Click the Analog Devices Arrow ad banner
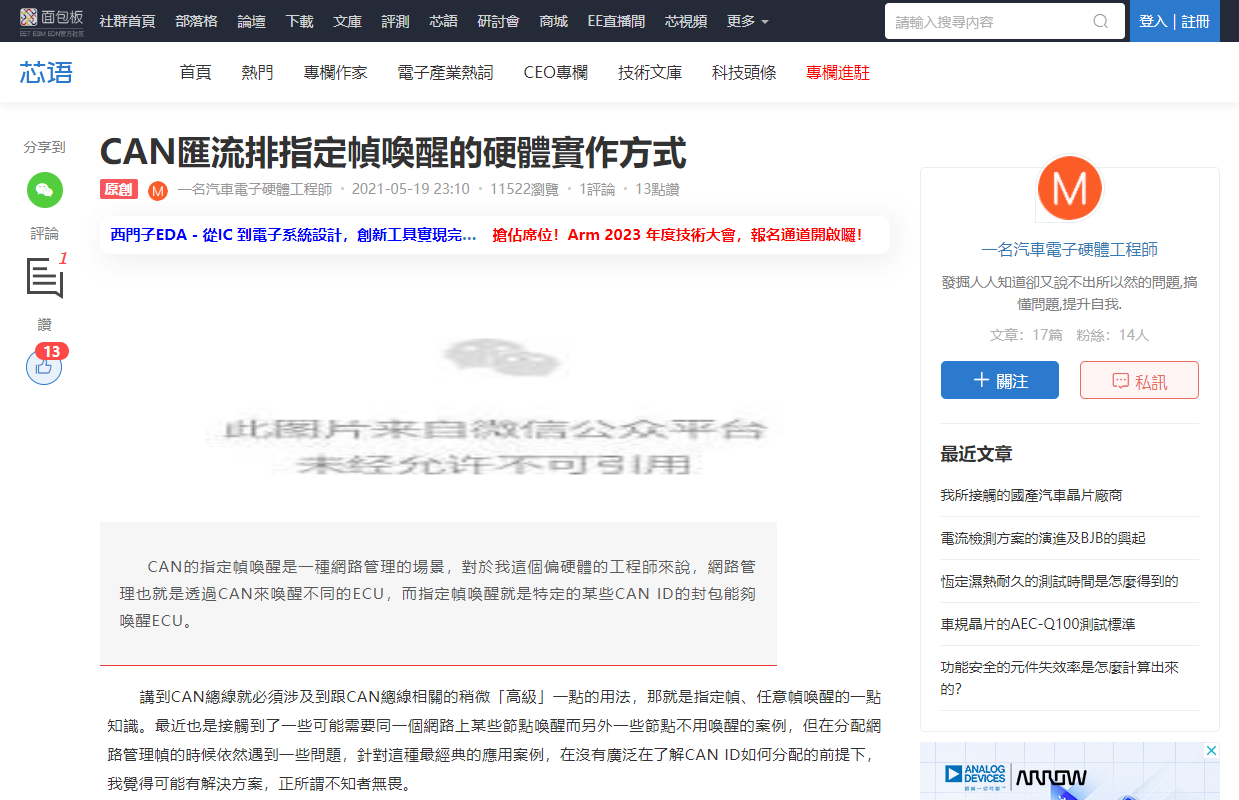Viewport: 1239px width, 800px height. pos(1069,771)
